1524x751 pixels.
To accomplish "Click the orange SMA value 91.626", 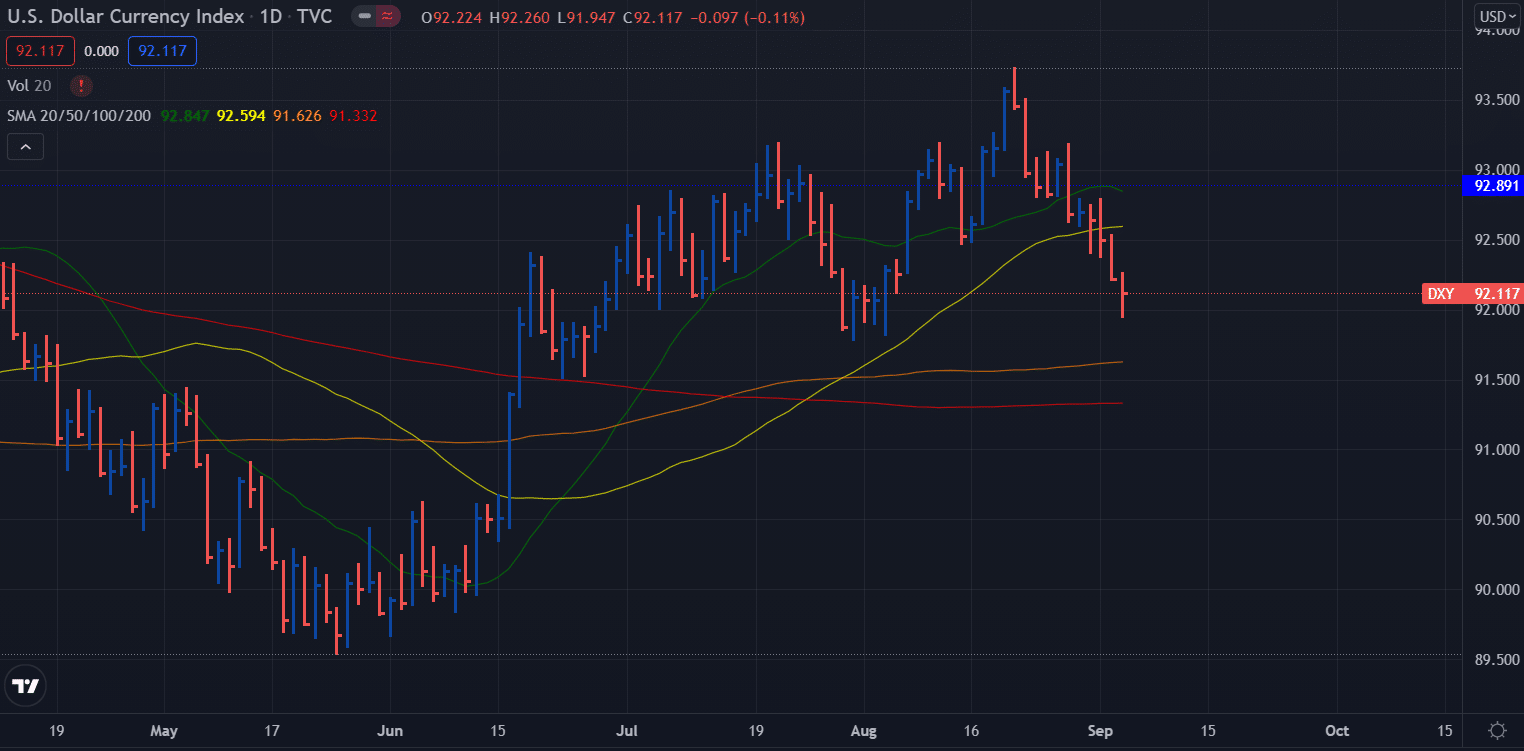I will click(x=297, y=116).
